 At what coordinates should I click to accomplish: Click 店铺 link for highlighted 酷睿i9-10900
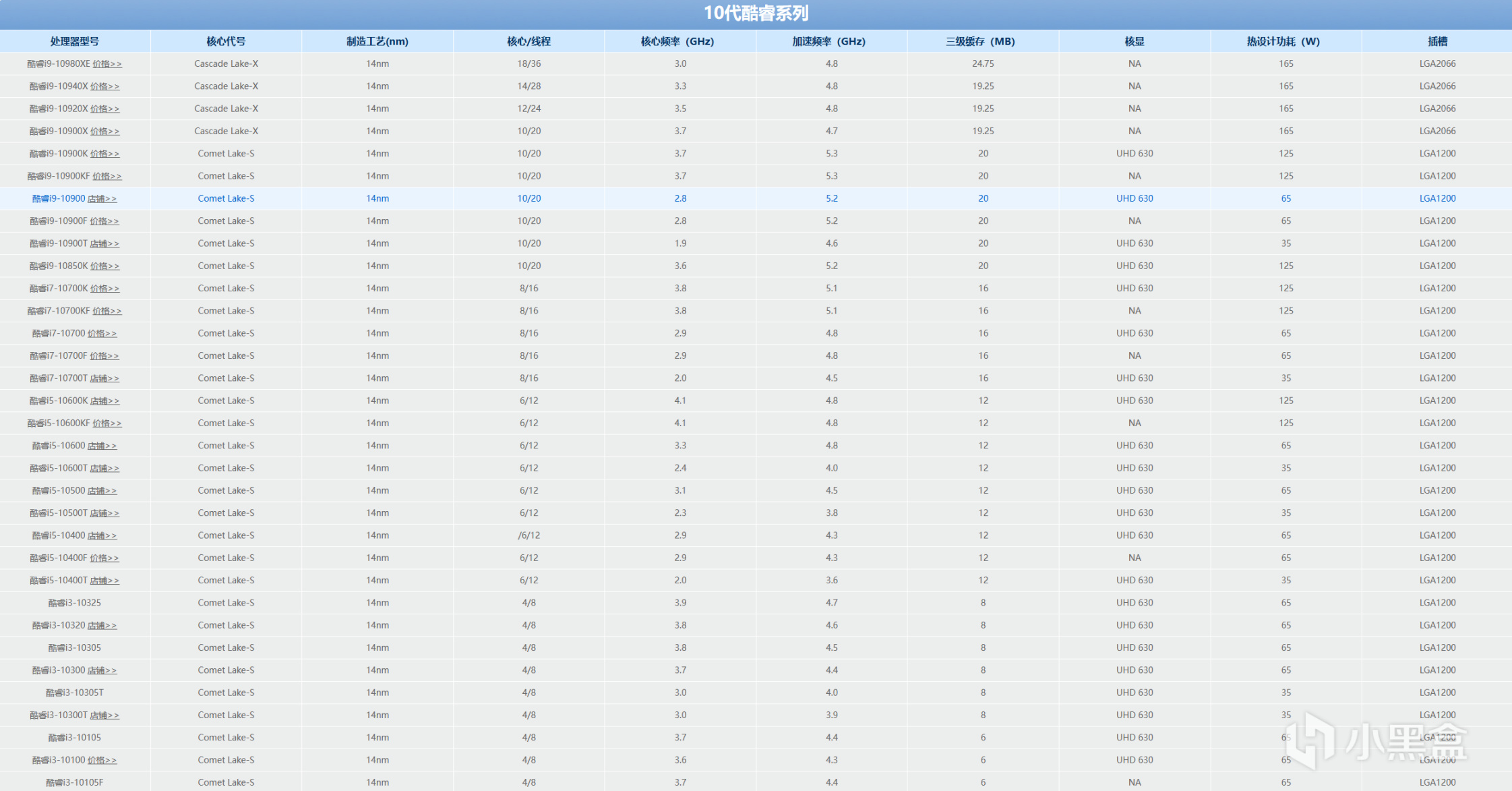(102, 199)
